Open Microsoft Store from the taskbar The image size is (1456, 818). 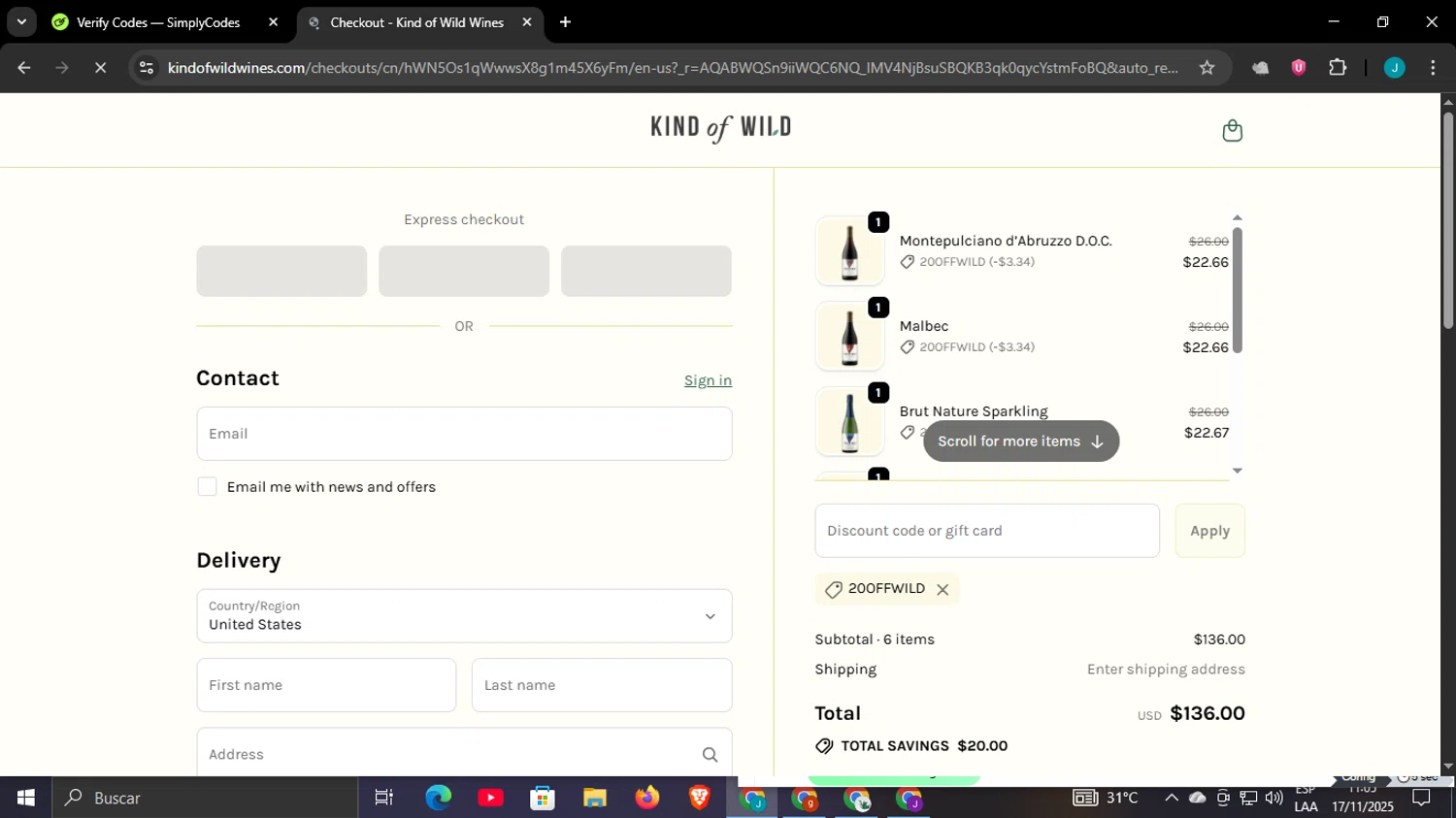pos(543,798)
